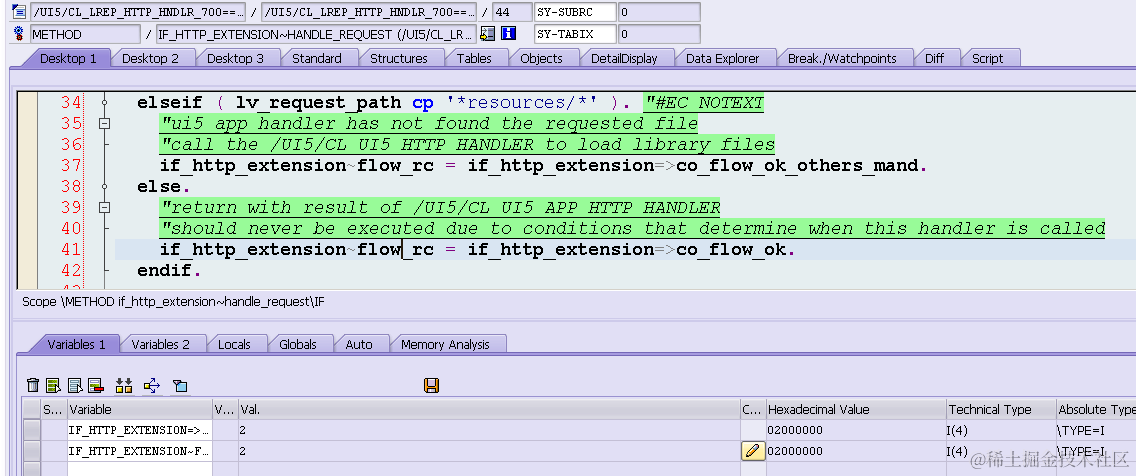Select row header of IF_HTTP_EXTENSION=> row
This screenshot has height=476, width=1136.
tap(31, 430)
